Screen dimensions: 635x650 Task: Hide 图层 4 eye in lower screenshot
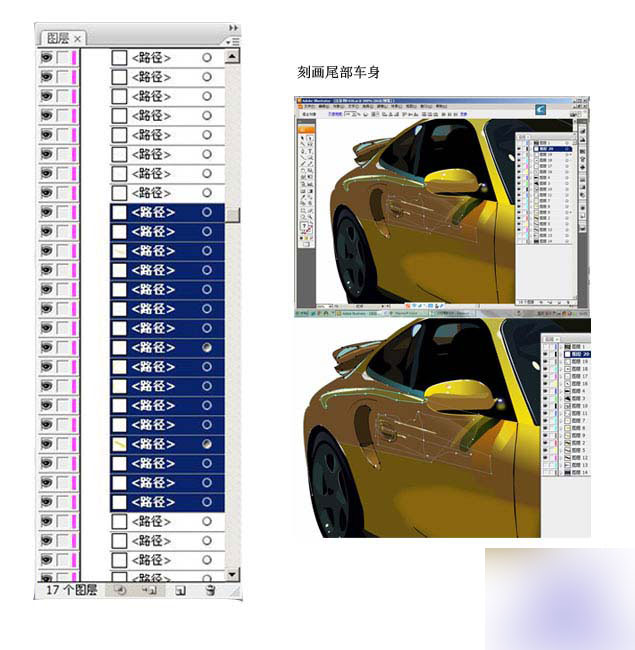coord(545,391)
